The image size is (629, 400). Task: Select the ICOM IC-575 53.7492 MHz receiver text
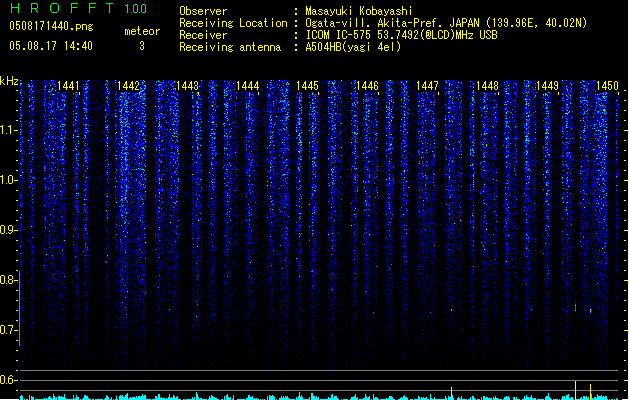(401, 35)
